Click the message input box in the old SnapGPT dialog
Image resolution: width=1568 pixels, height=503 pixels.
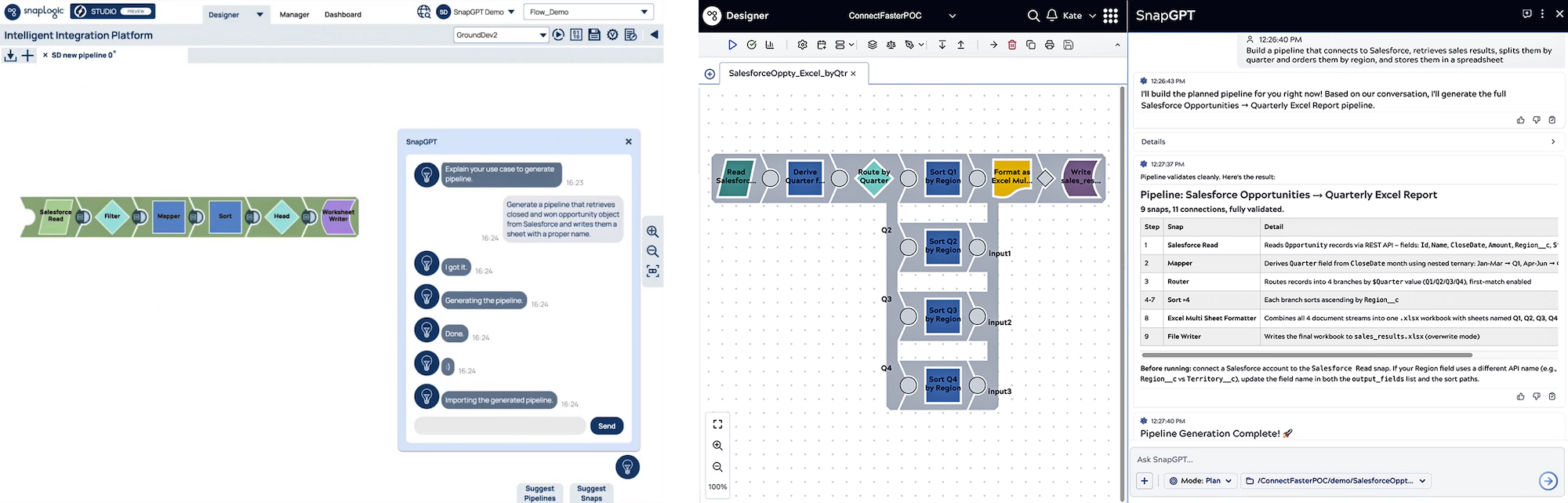[499, 426]
